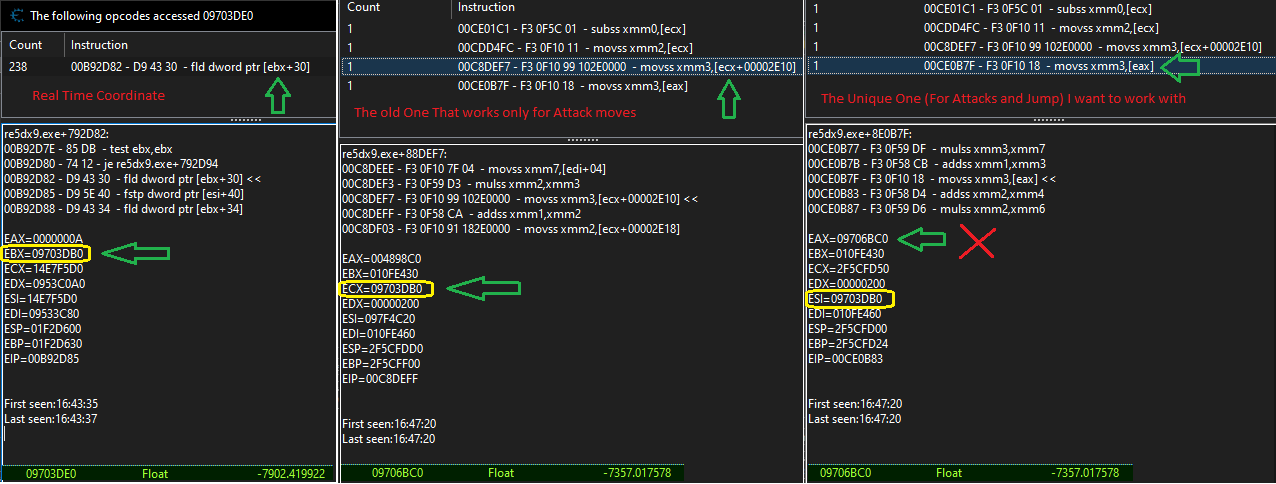This screenshot has width=1276, height=484.
Task: Click the register value ESI=097F4C20
Action: pyautogui.click(x=381, y=318)
